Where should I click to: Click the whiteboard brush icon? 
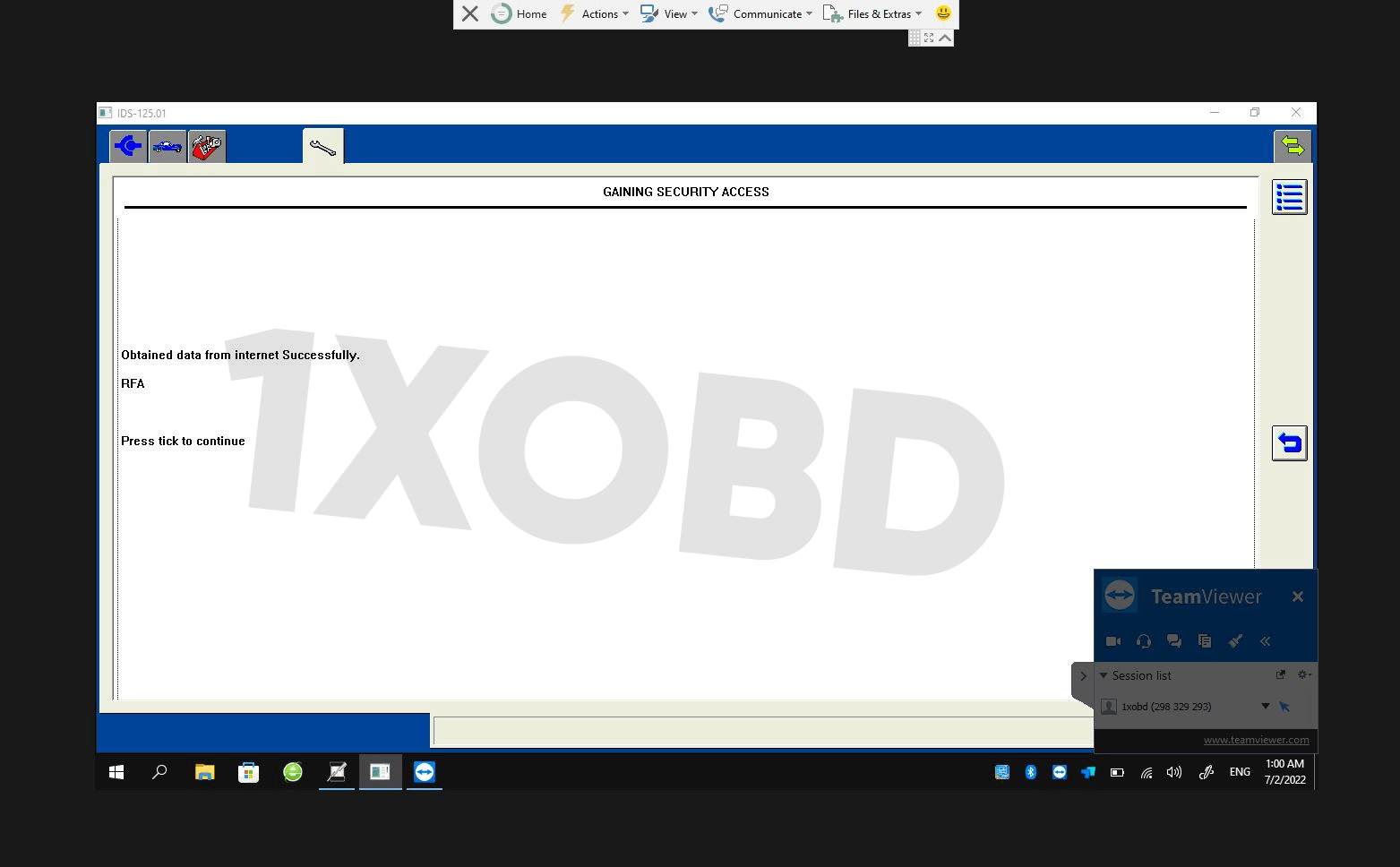1235,641
